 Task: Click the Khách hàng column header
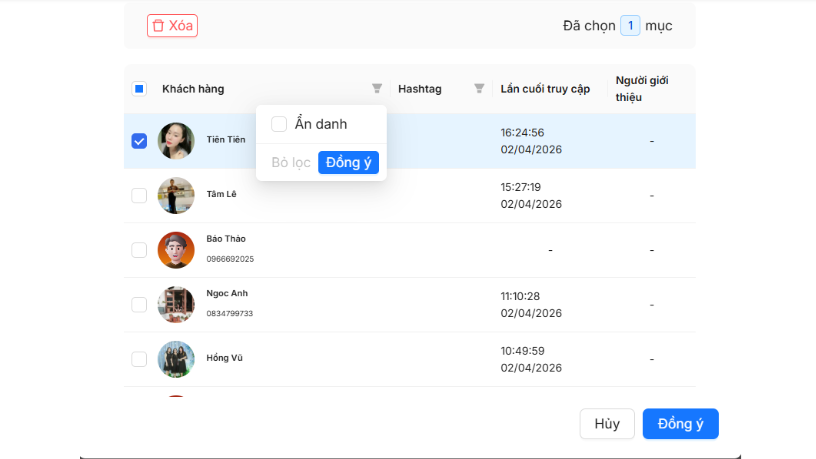tap(193, 89)
